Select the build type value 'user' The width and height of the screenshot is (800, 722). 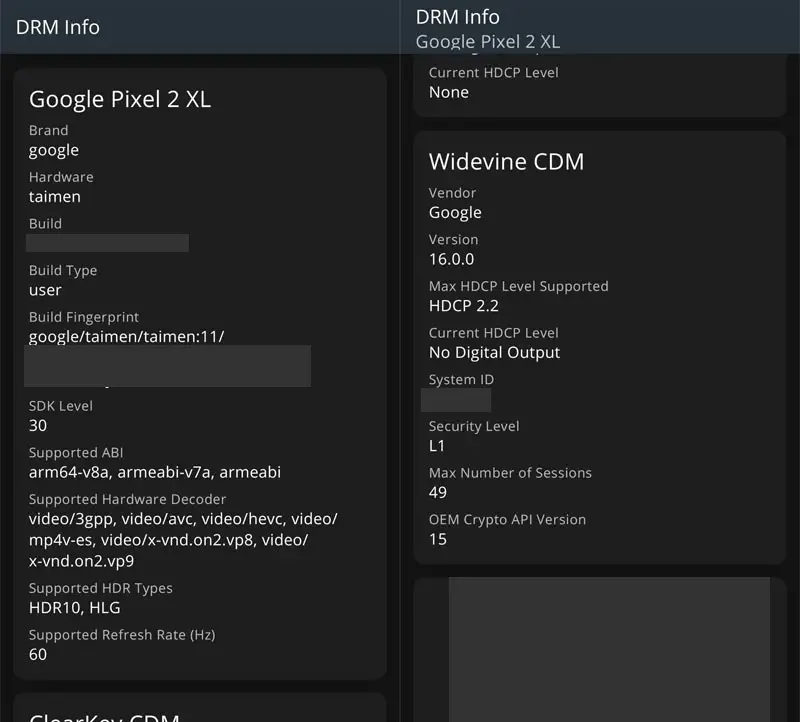pos(45,290)
